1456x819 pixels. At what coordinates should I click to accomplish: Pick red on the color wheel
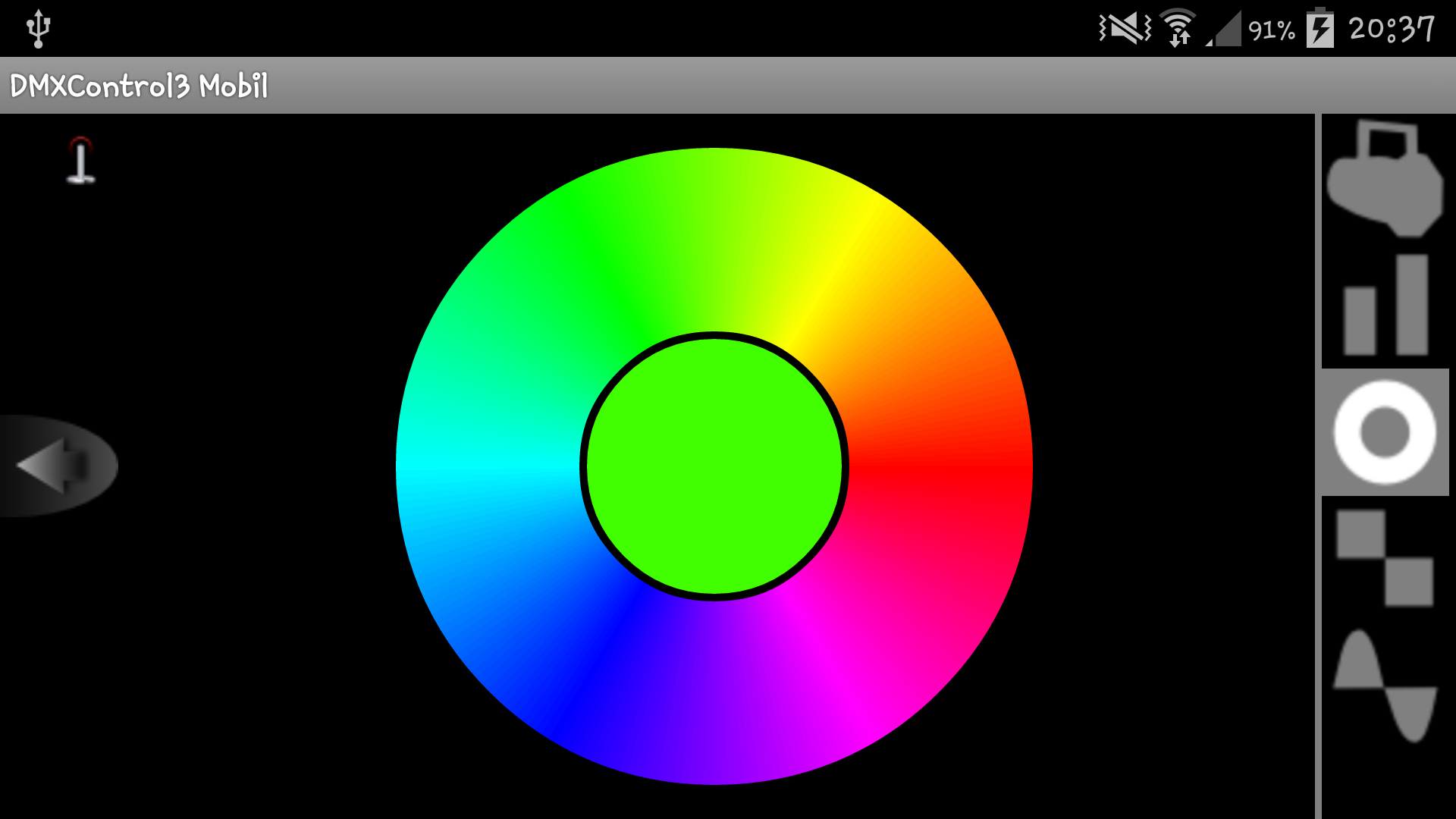click(x=940, y=466)
